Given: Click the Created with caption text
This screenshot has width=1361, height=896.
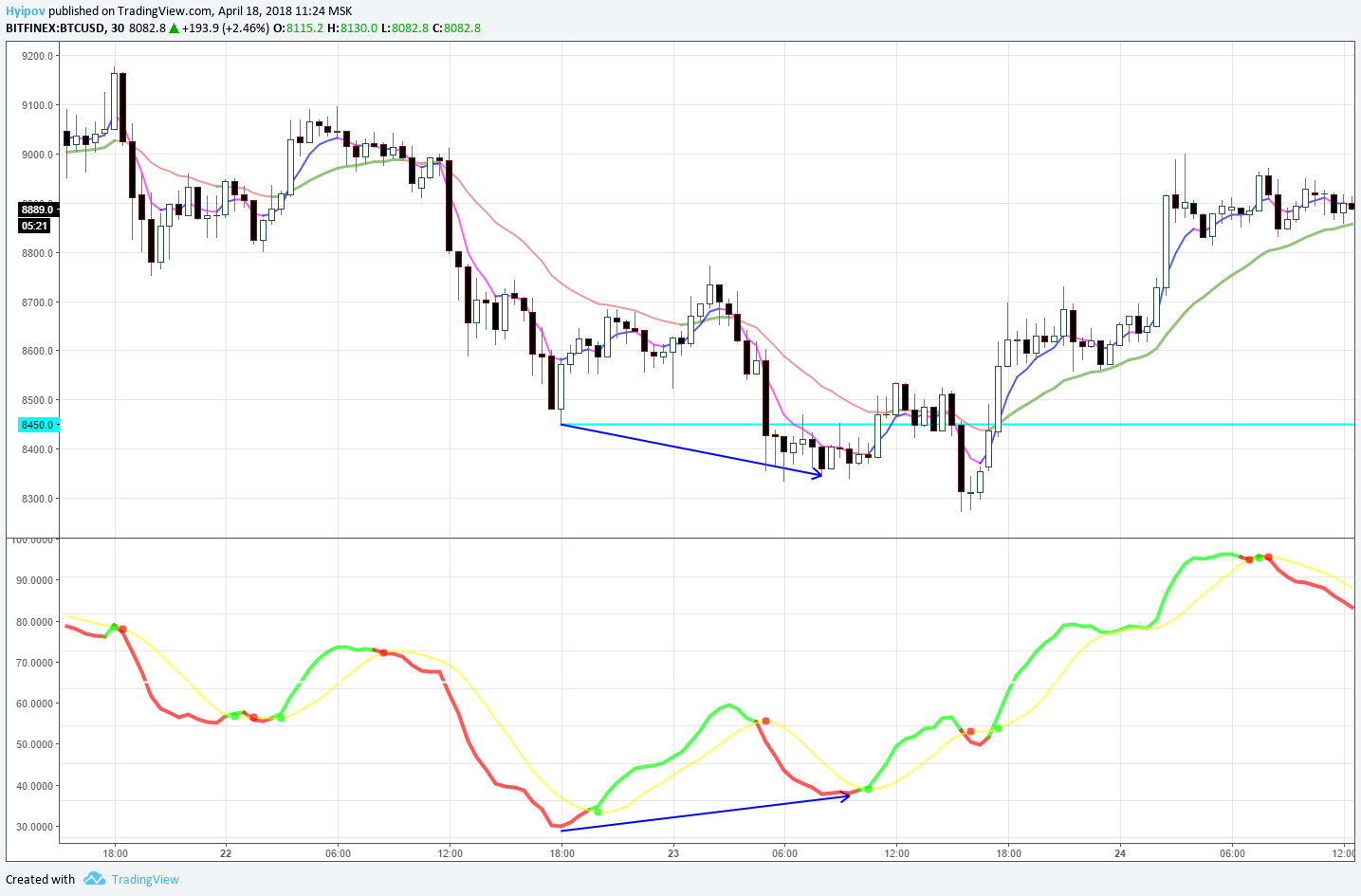Looking at the screenshot, I should pos(40,879).
